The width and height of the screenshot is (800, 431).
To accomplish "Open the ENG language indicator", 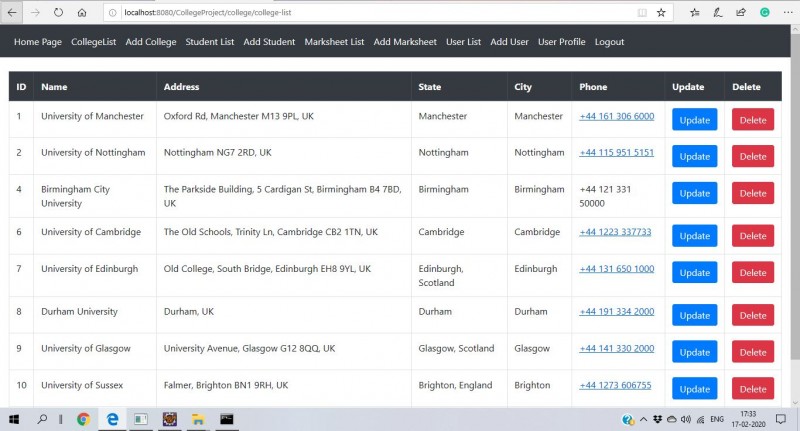I will tap(717, 419).
